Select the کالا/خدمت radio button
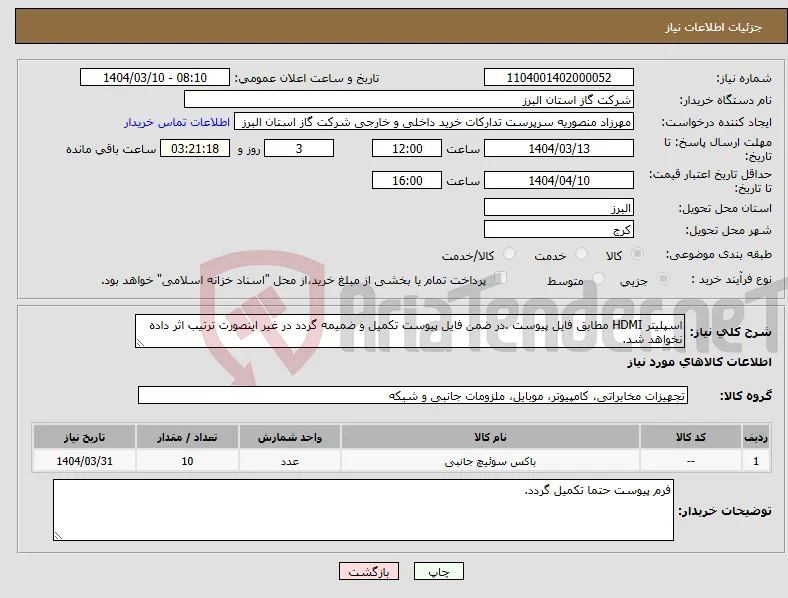This screenshot has height=598, width=788. click(x=510, y=254)
